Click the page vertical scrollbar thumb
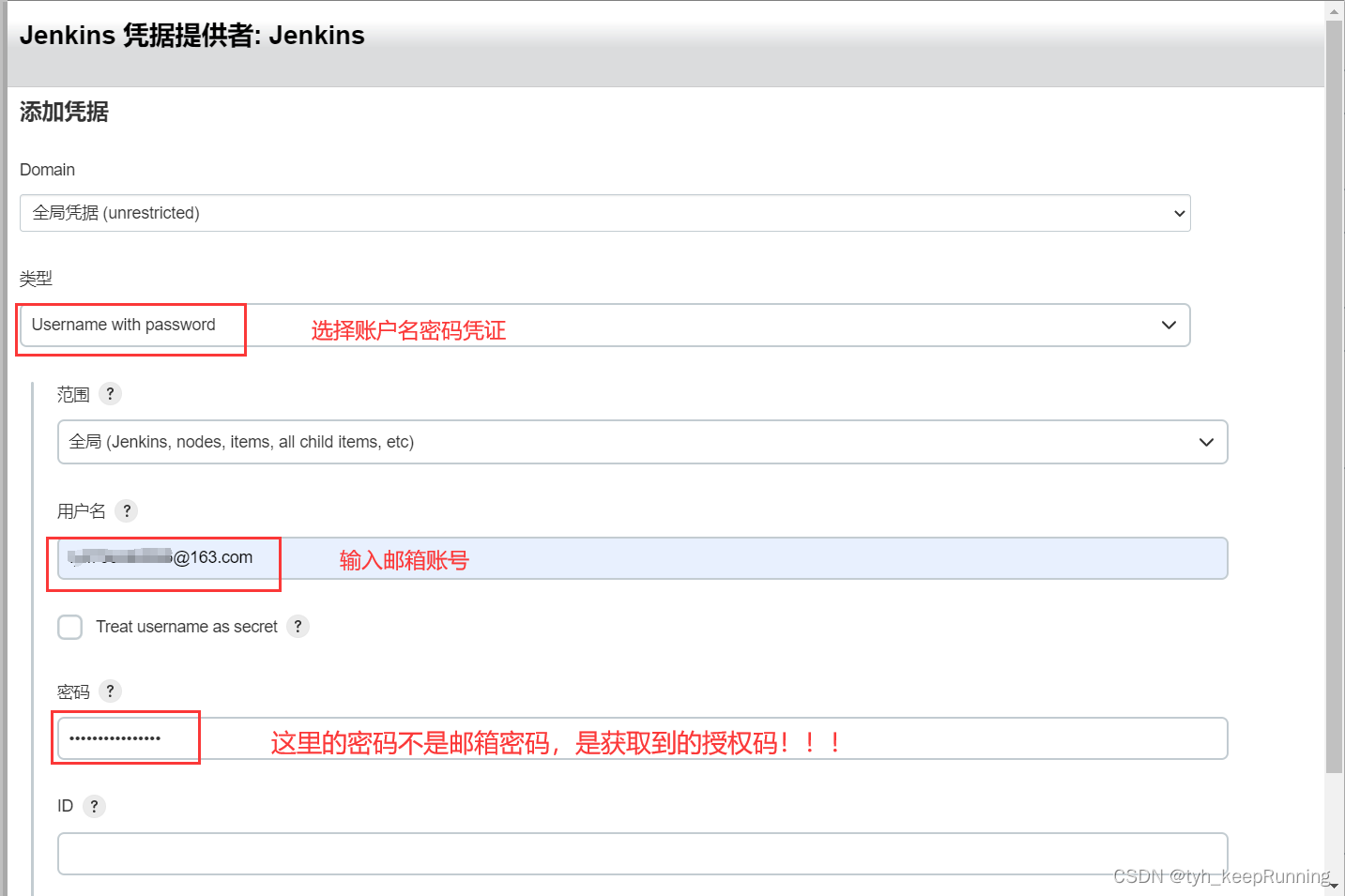Viewport: 1345px width, 896px height. click(x=1334, y=397)
